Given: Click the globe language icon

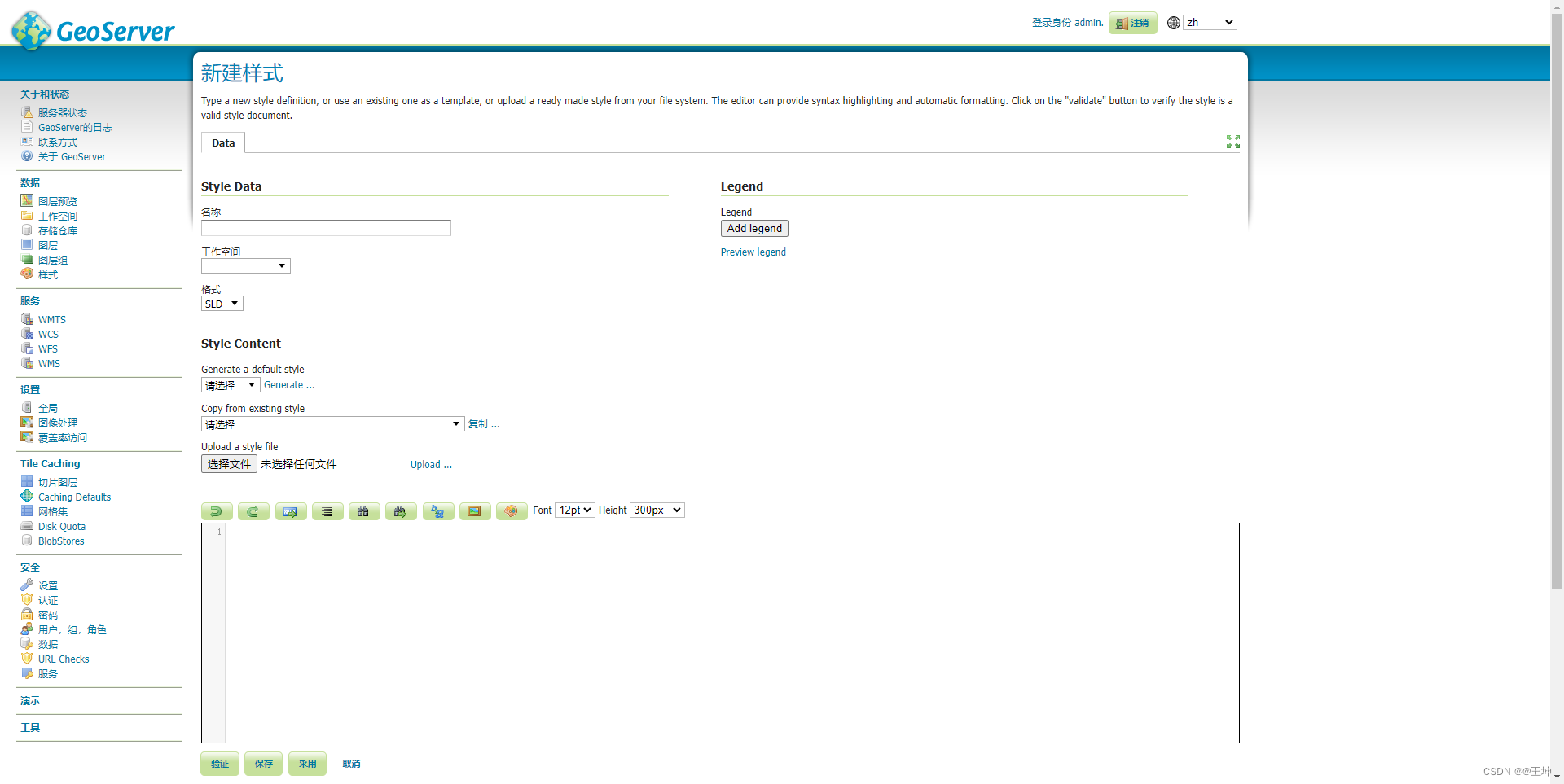Looking at the screenshot, I should pos(1174,23).
